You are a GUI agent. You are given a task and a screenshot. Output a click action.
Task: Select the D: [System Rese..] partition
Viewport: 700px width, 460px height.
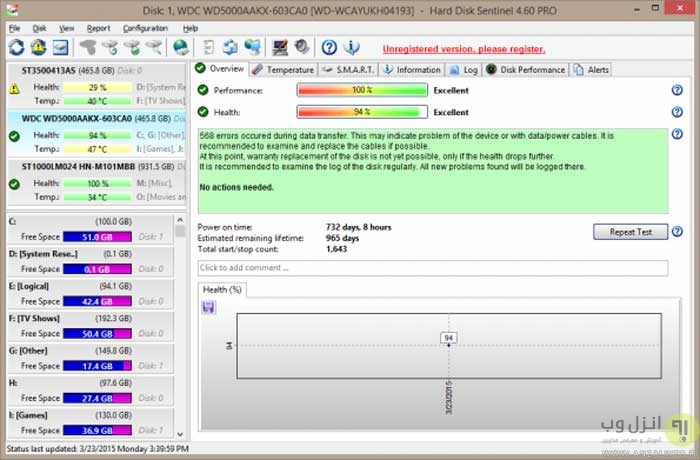91,261
